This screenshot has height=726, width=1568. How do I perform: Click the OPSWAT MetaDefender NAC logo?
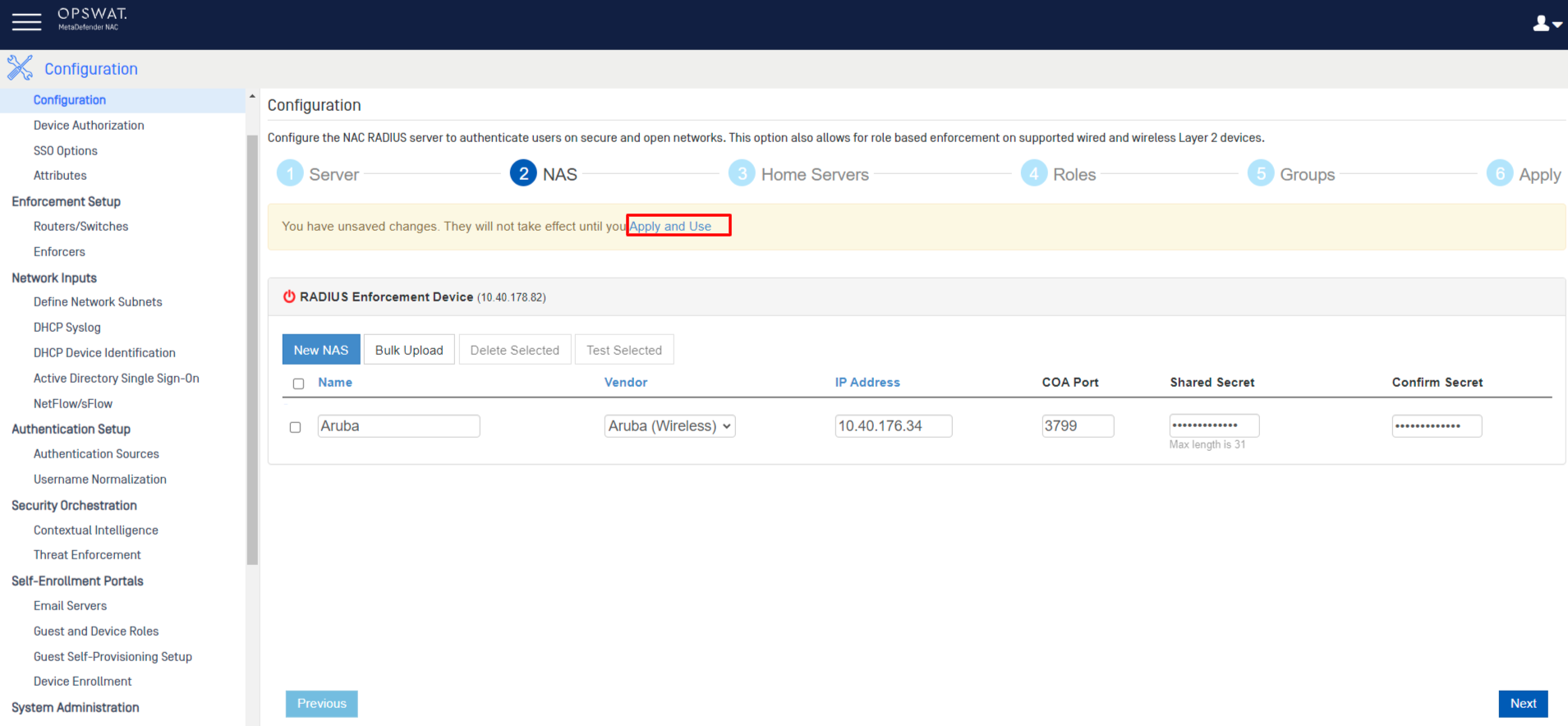point(92,19)
